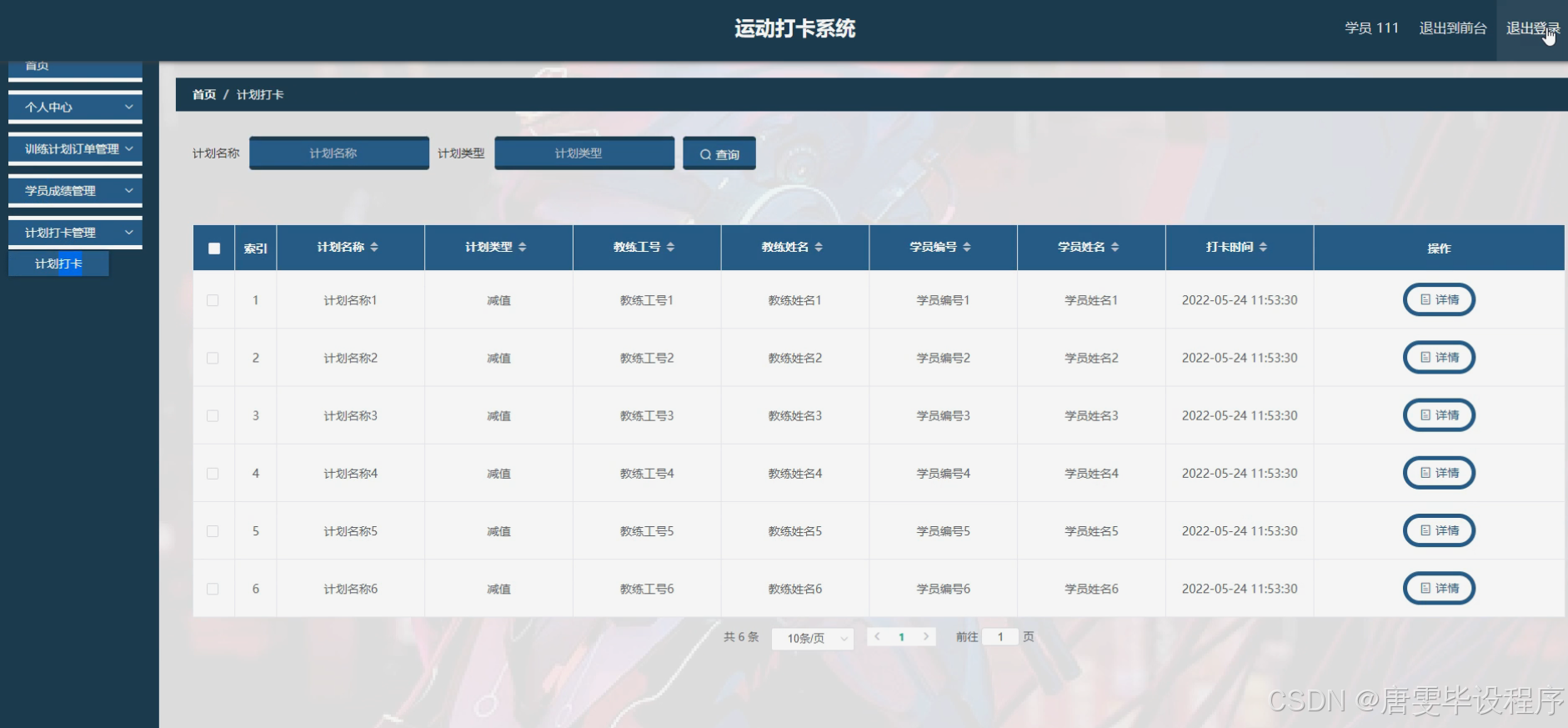Expand the 训练计划订单管理 sidebar menu

(75, 148)
